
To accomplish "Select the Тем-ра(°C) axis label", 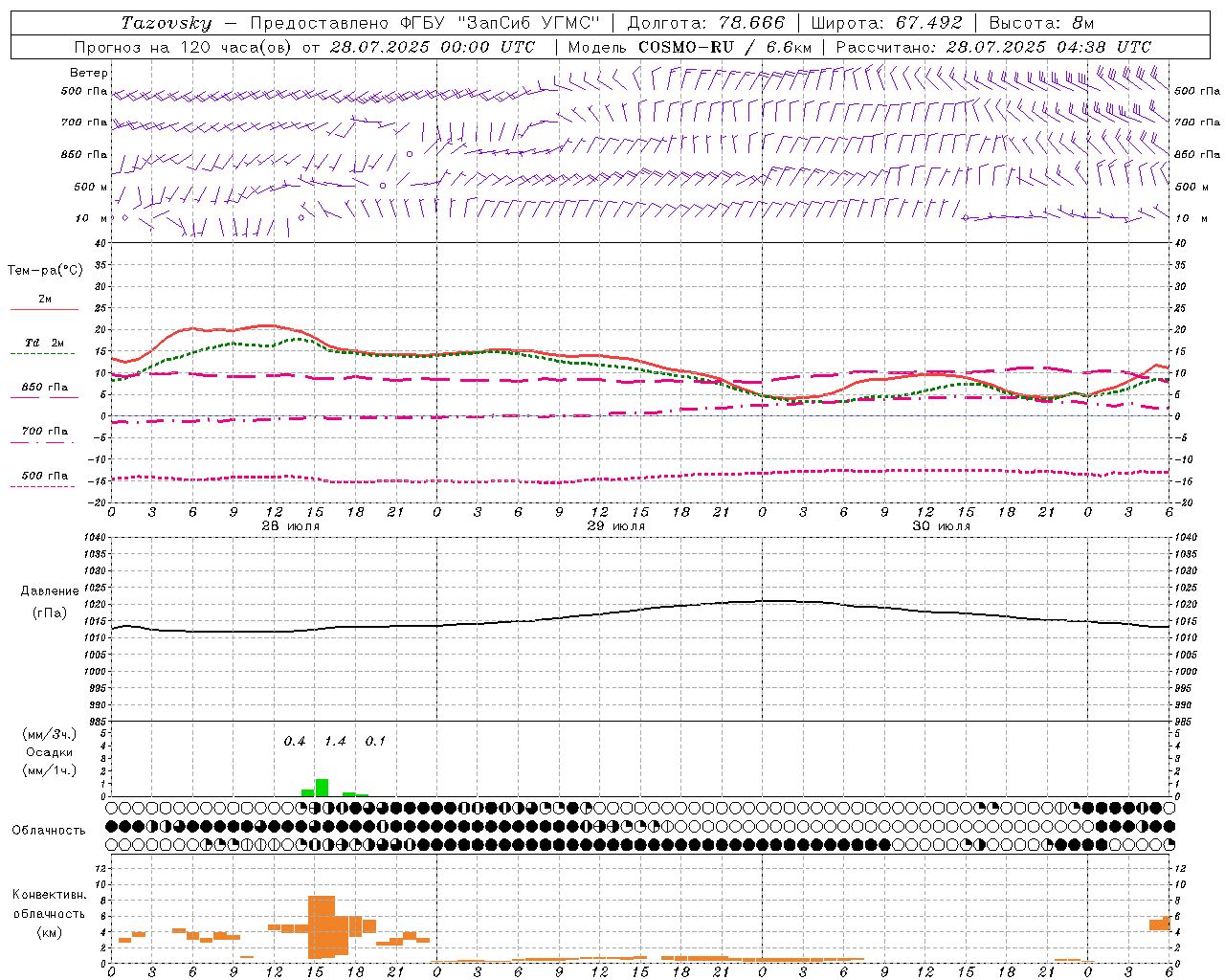I will tap(45, 271).
